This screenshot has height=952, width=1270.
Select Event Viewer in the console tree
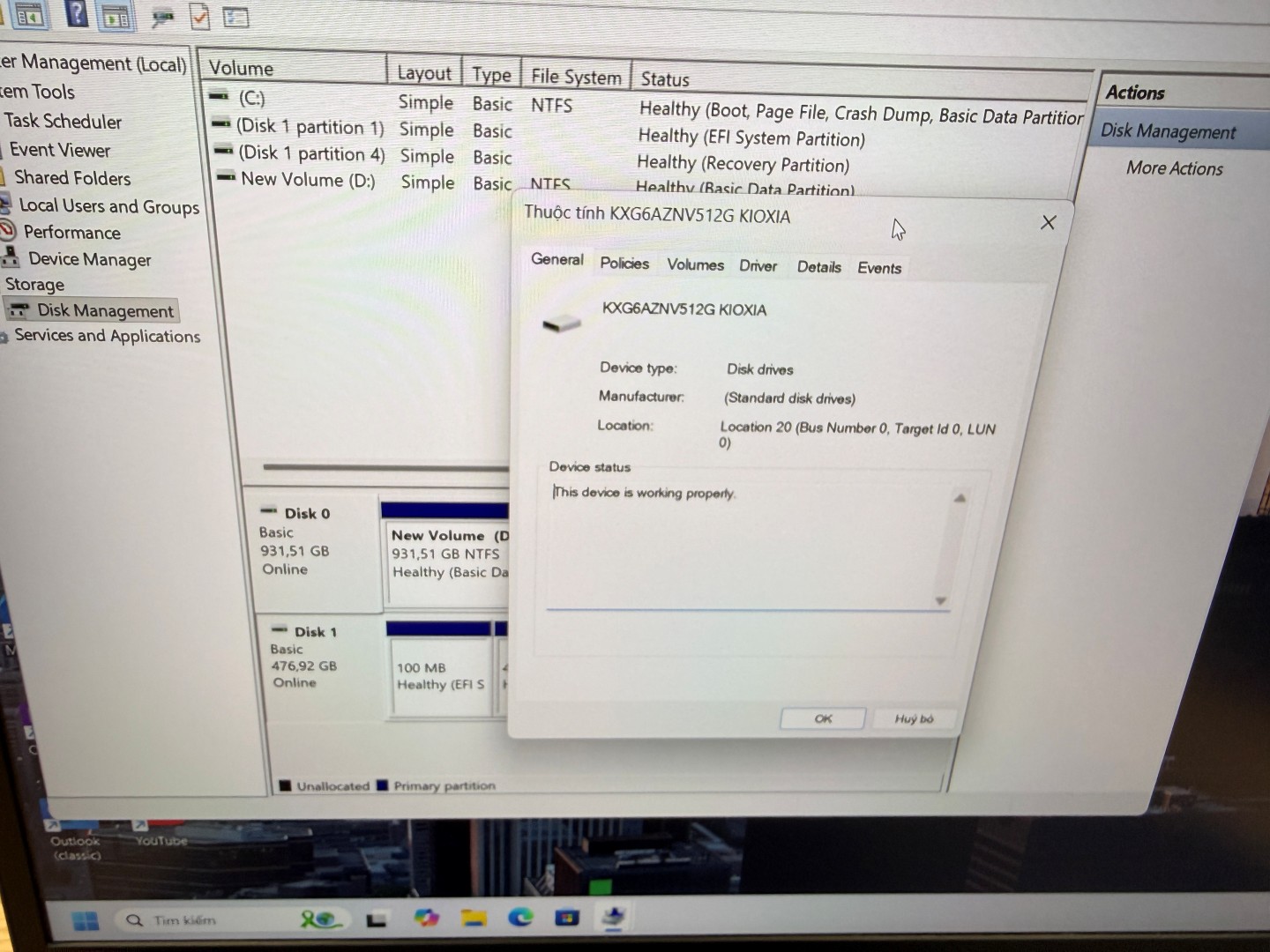tap(60, 151)
